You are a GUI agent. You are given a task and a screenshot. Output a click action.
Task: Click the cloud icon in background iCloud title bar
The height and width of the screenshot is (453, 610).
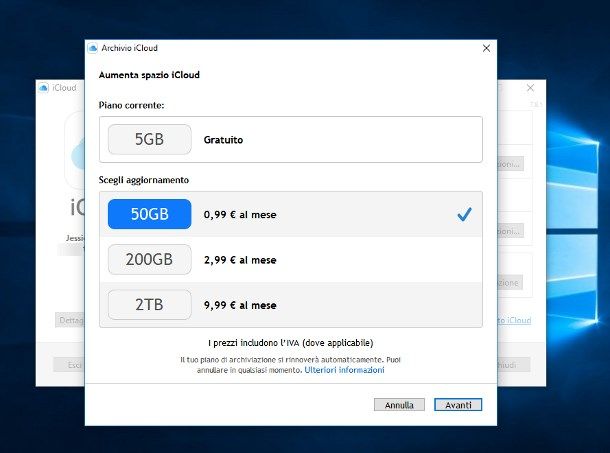[44, 88]
